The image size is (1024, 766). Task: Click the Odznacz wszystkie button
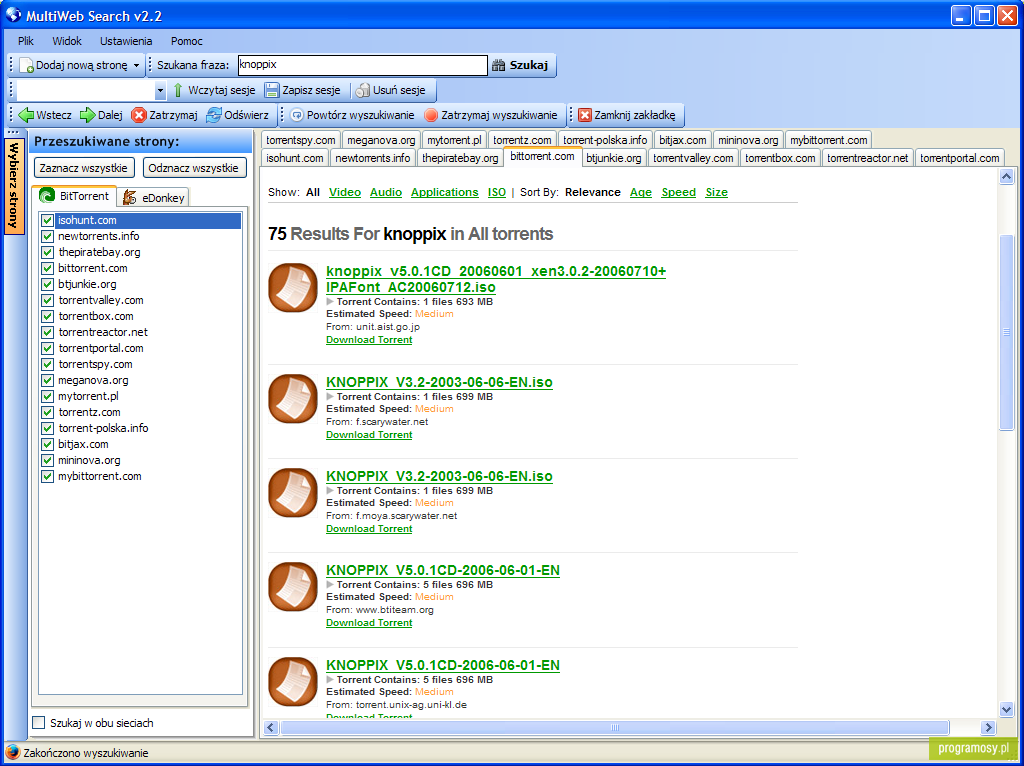pyautogui.click(x=193, y=168)
